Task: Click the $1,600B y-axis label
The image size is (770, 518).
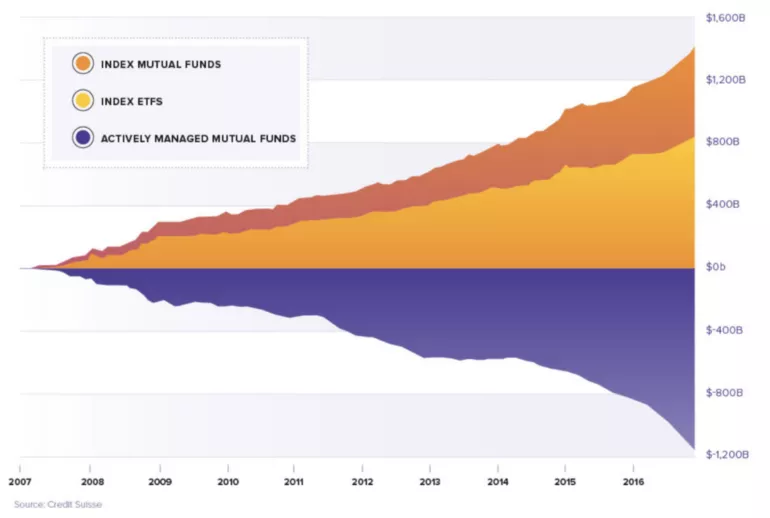Action: point(725,18)
